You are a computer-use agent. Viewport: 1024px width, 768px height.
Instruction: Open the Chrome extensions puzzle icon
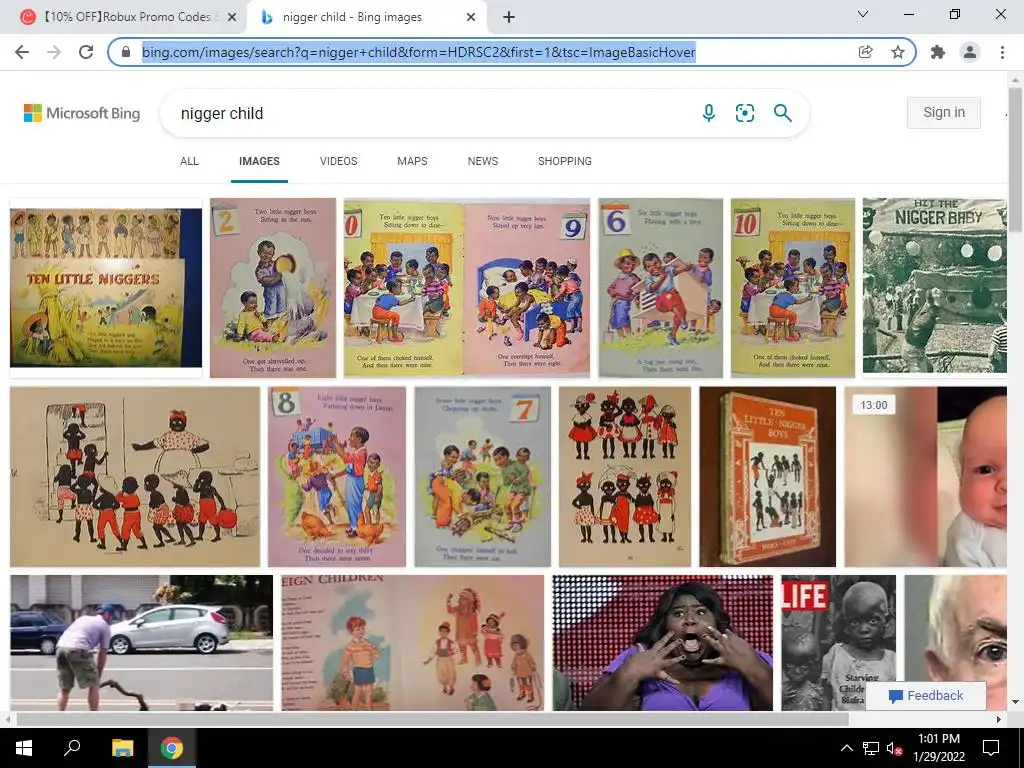coord(938,52)
